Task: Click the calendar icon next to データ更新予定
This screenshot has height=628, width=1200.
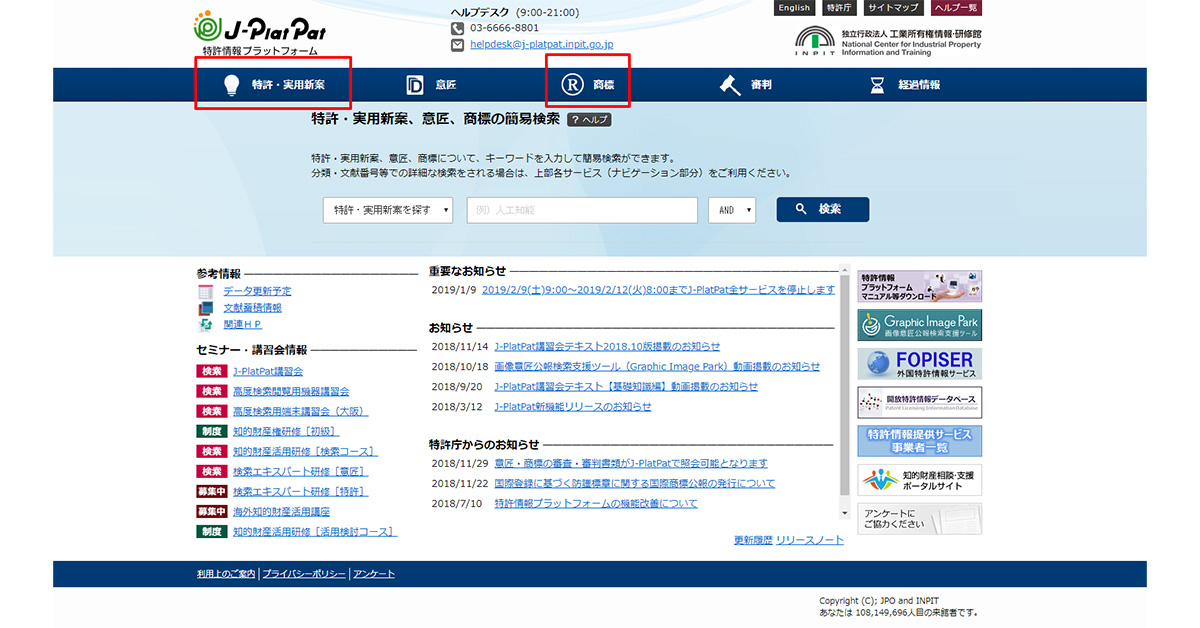Action: tap(206, 291)
